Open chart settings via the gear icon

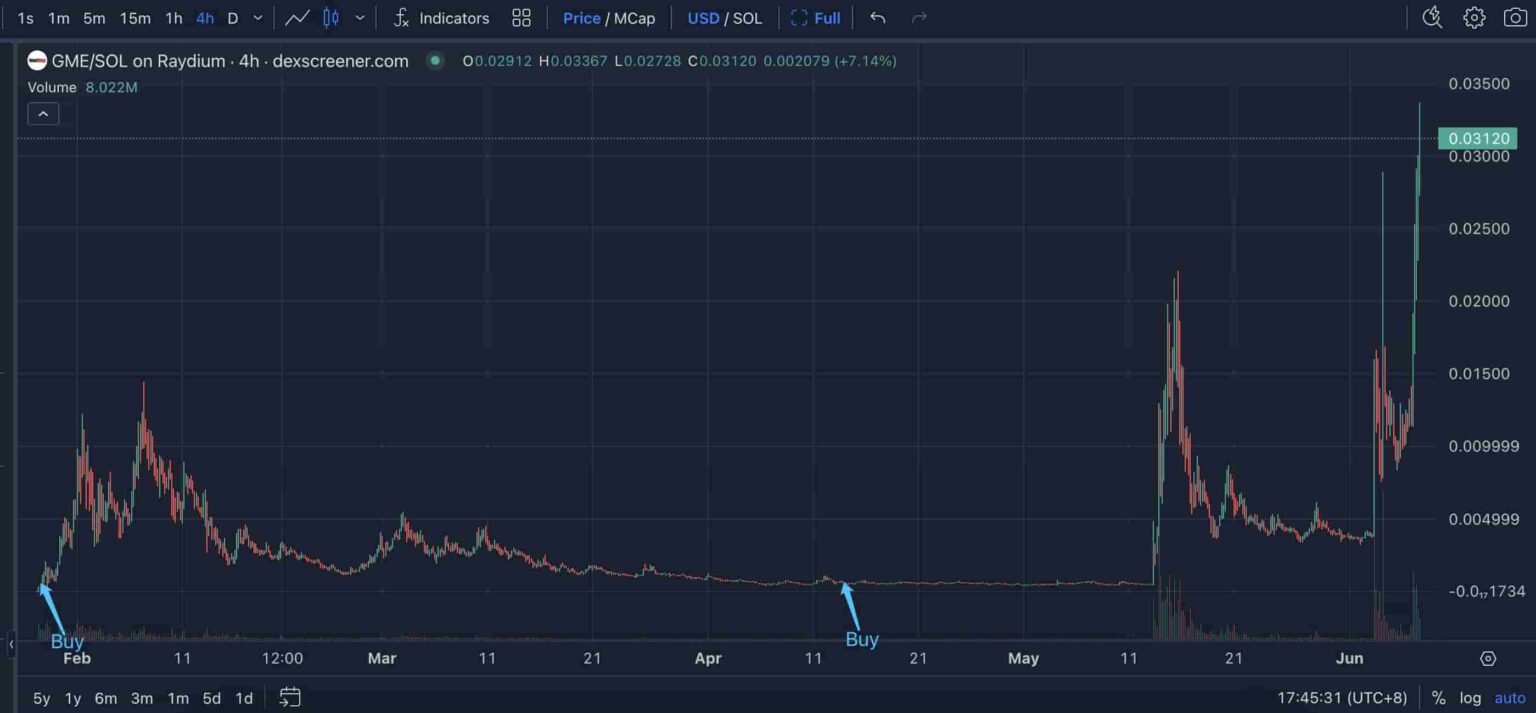(1474, 17)
